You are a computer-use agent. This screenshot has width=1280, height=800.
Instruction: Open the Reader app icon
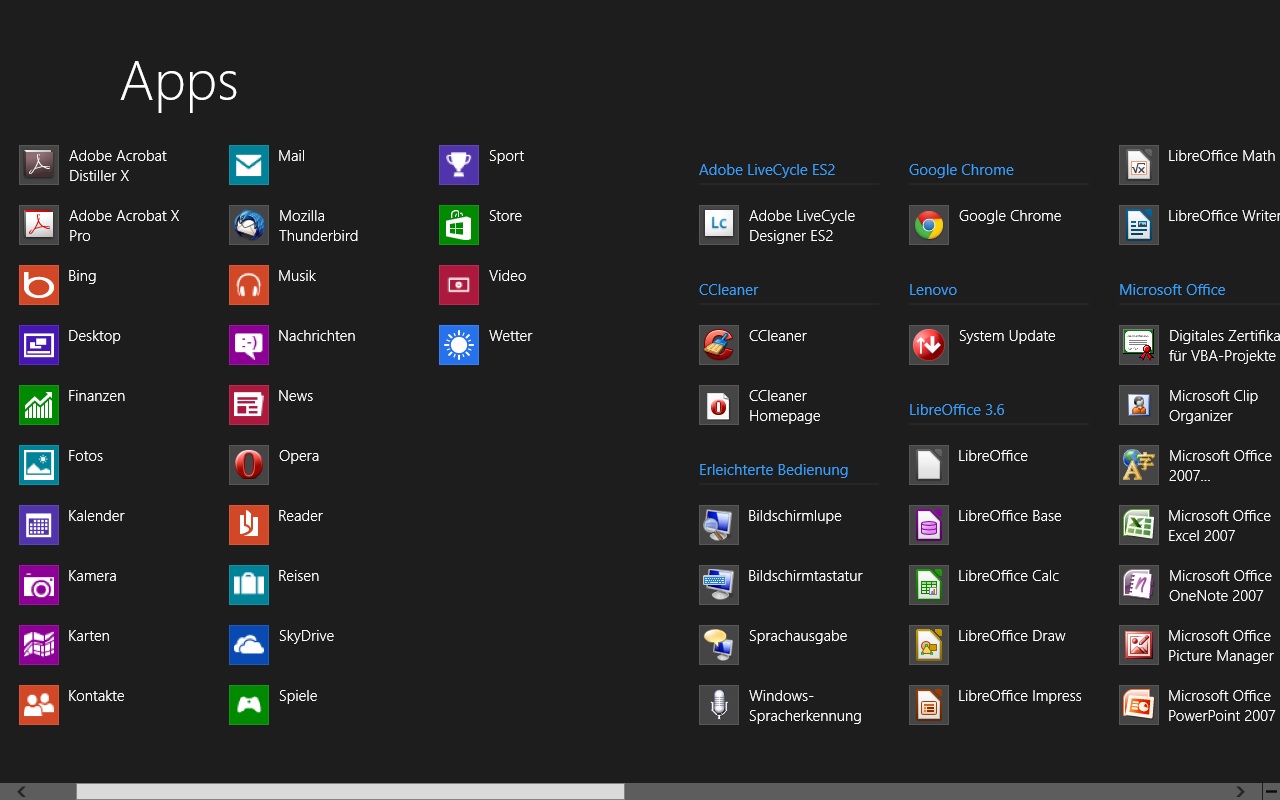(249, 525)
